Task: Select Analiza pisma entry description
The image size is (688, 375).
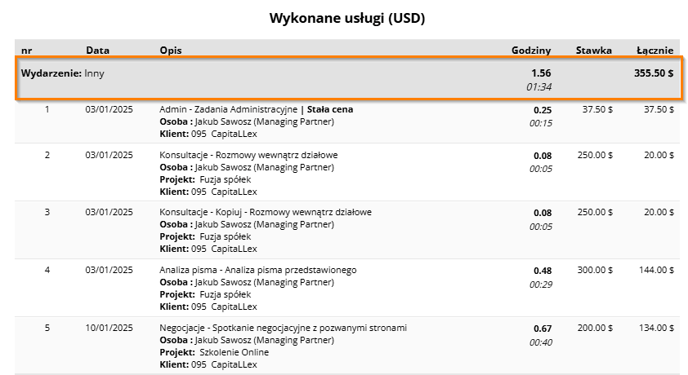Action: pyautogui.click(x=258, y=270)
